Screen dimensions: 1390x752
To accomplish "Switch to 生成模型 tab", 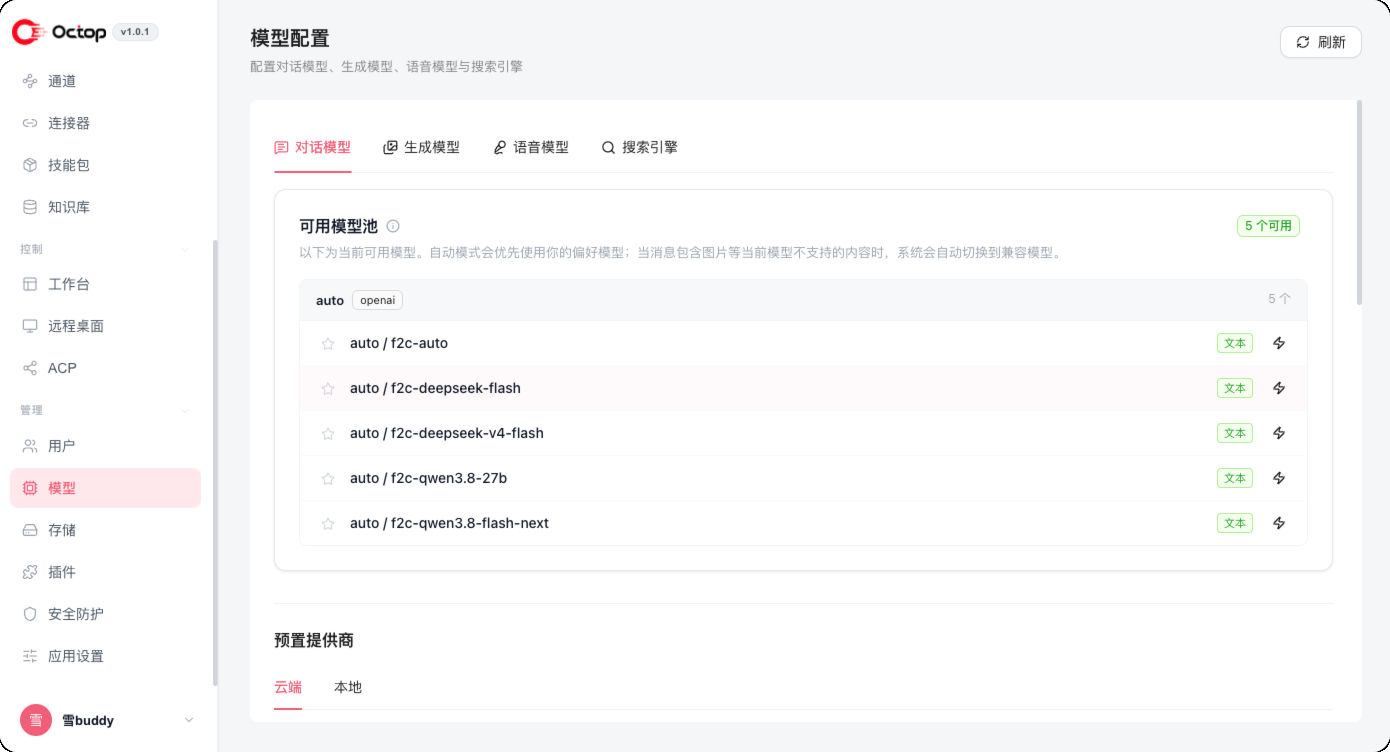I will (422, 147).
